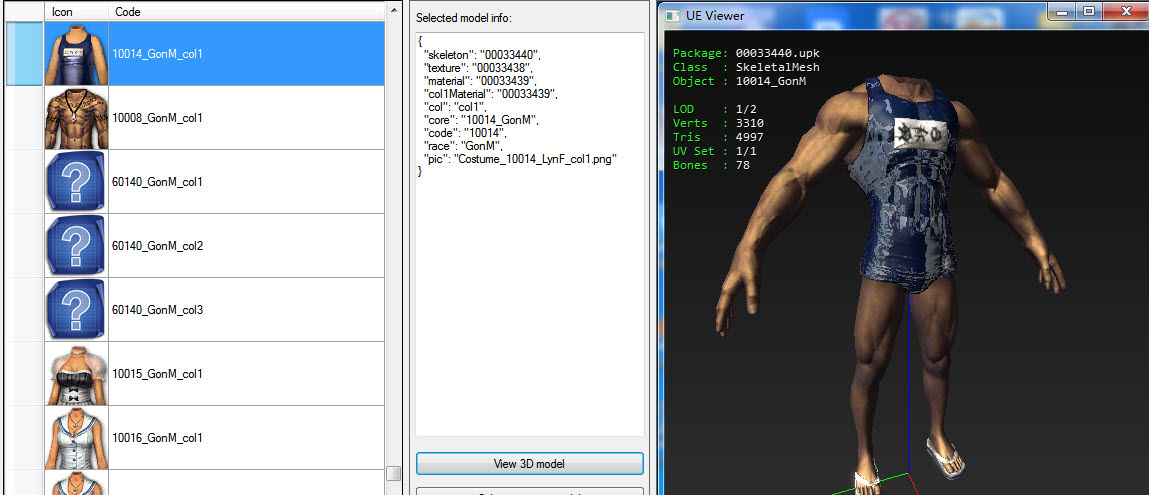Select the 10015_GonM_col1 maid outfit icon

(x=76, y=374)
